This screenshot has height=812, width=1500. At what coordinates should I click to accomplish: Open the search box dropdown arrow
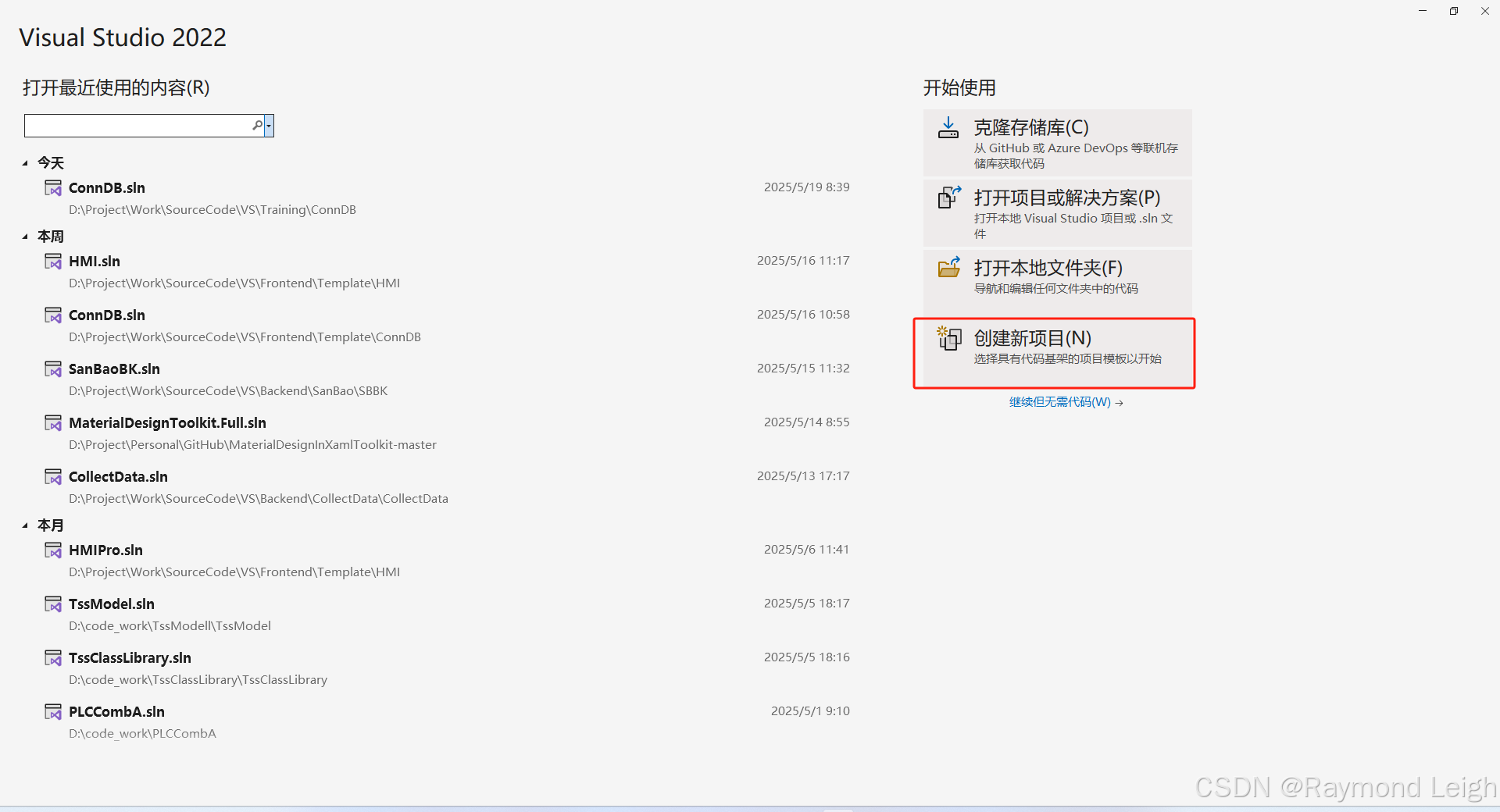tap(270, 125)
